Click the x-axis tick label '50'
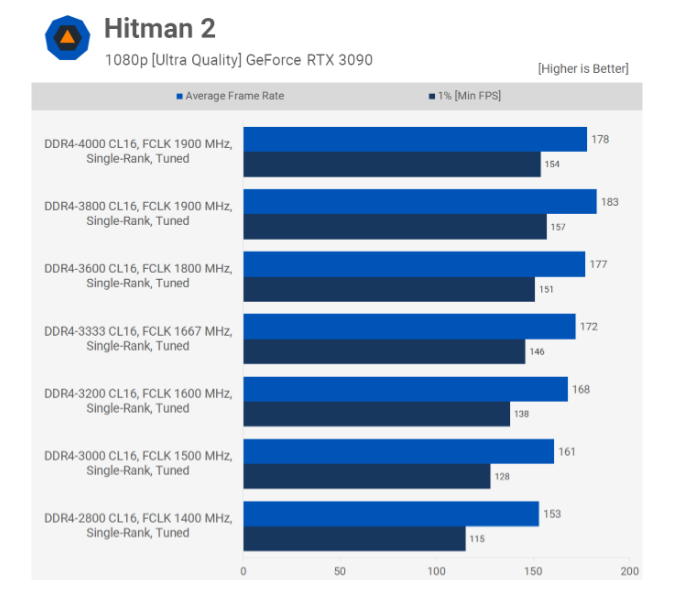The image size is (675, 589). [340, 572]
